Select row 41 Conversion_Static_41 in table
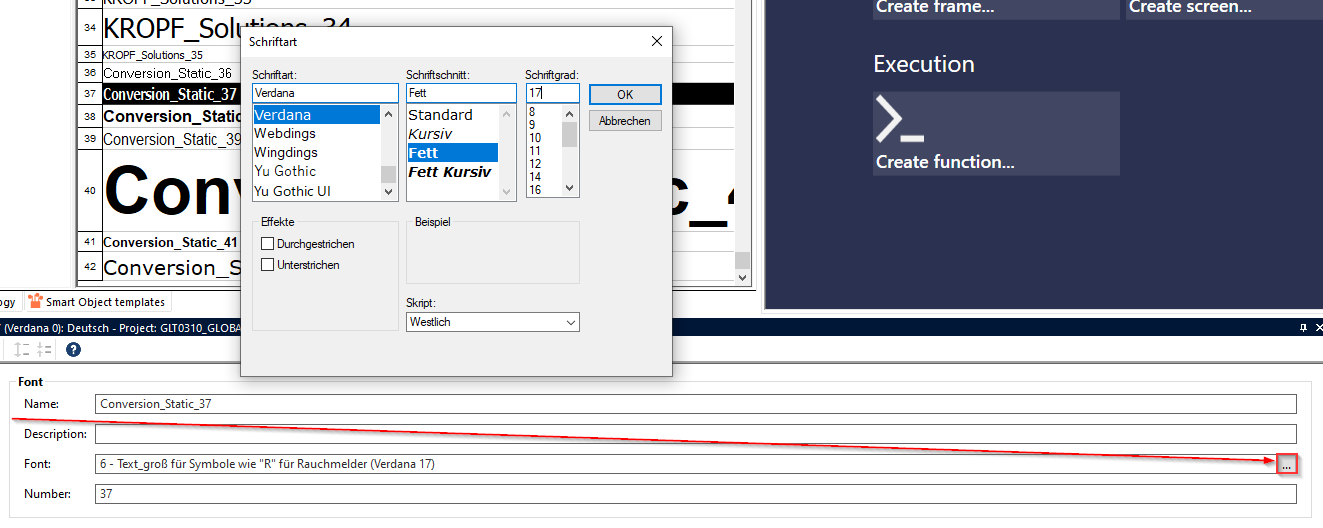1323x528 pixels. 170,242
